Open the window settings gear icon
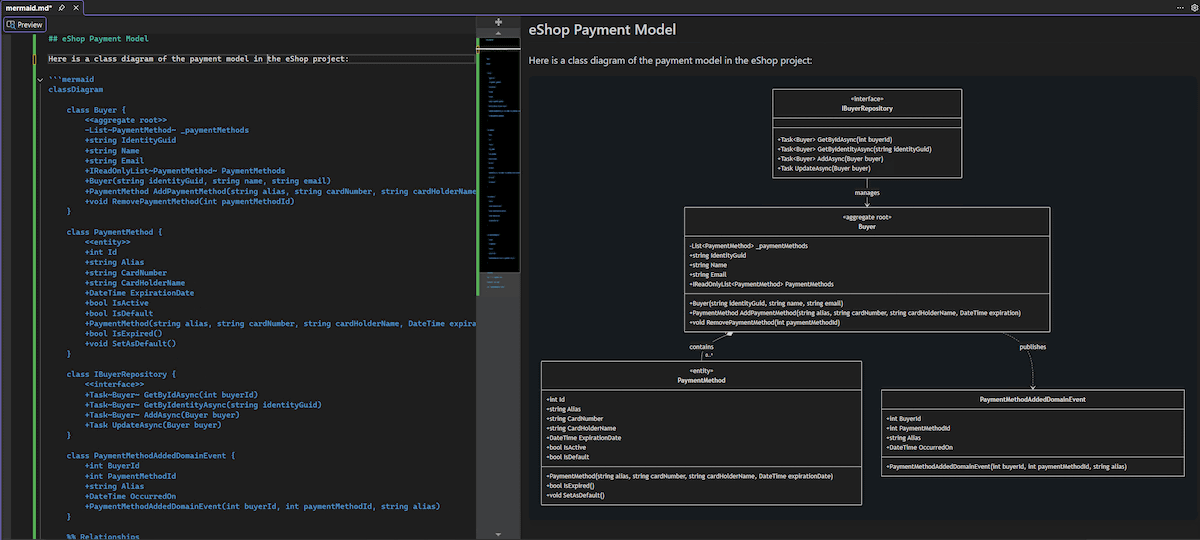Image resolution: width=1200 pixels, height=540 pixels. click(1193, 7)
